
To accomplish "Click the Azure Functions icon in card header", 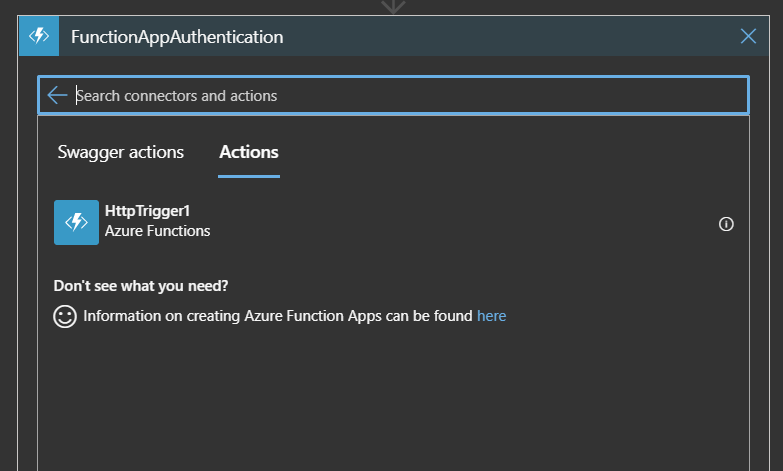I will (x=39, y=36).
